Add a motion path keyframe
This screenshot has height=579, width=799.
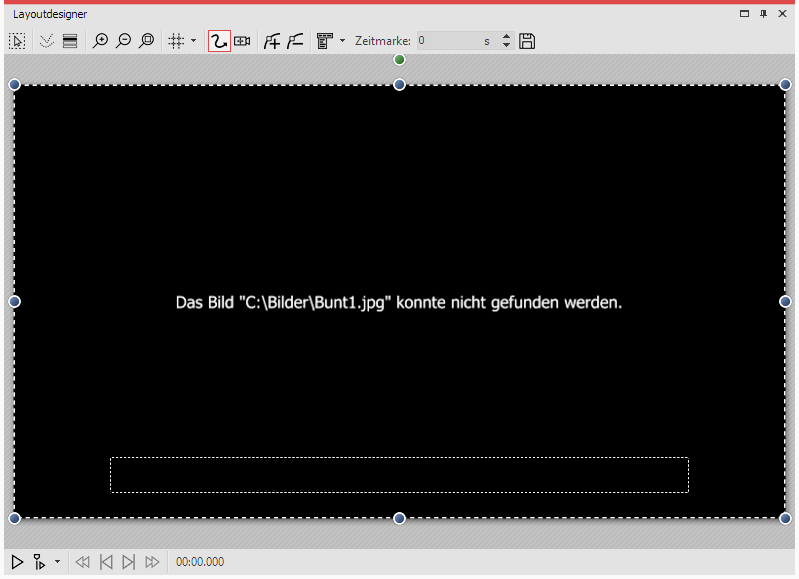point(271,41)
